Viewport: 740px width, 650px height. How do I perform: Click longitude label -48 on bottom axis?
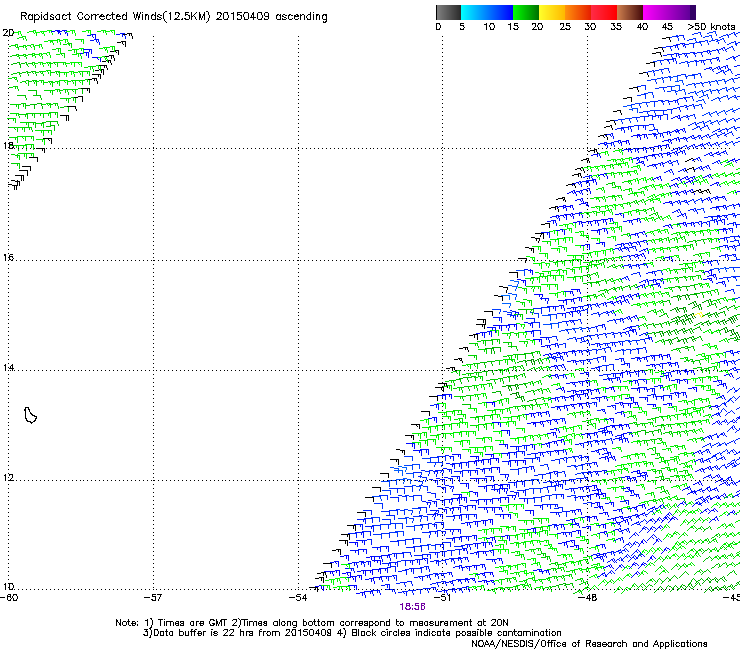coord(588,598)
